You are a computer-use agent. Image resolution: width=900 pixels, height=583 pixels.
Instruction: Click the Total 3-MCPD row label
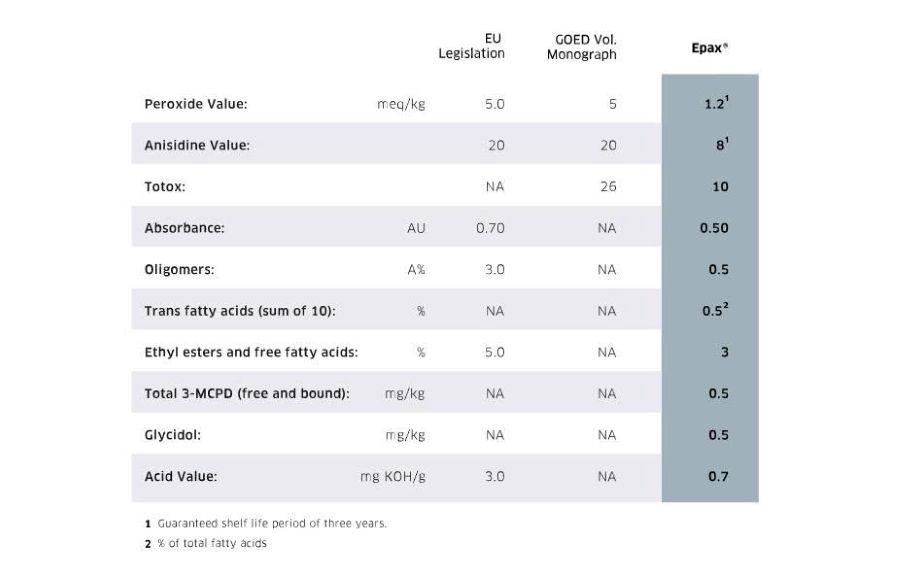coord(246,393)
